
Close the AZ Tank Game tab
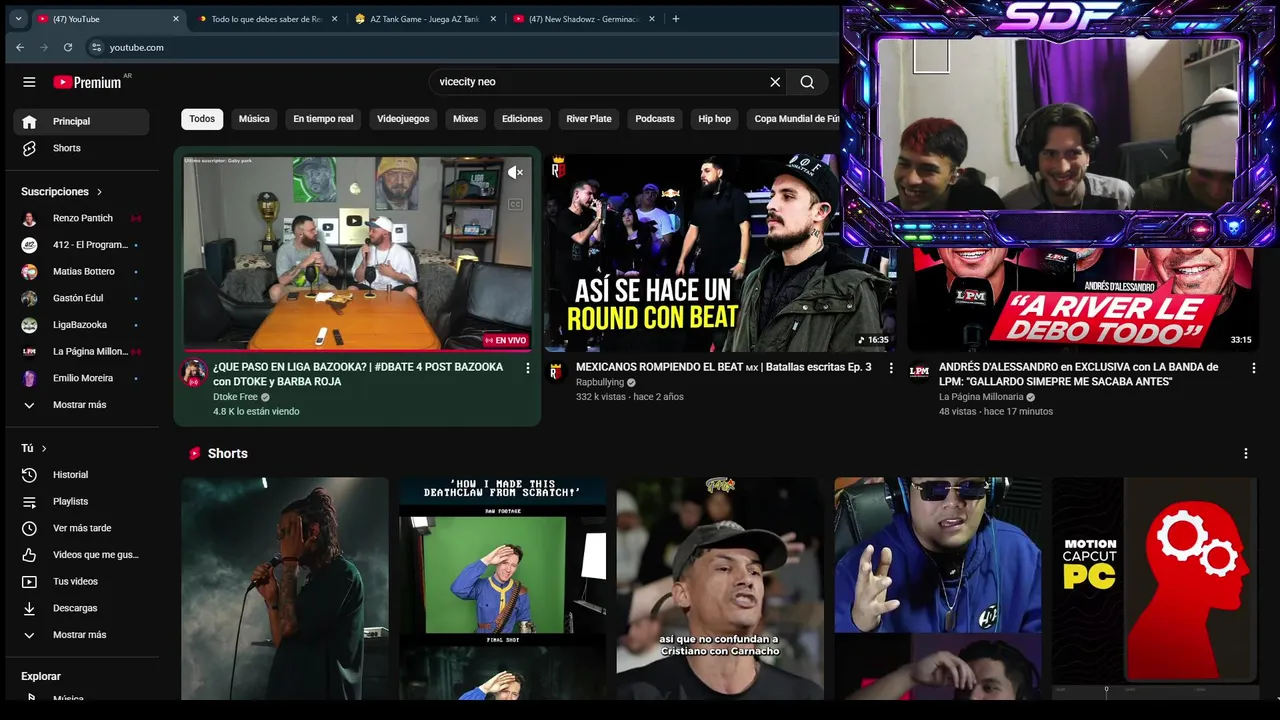click(x=493, y=19)
